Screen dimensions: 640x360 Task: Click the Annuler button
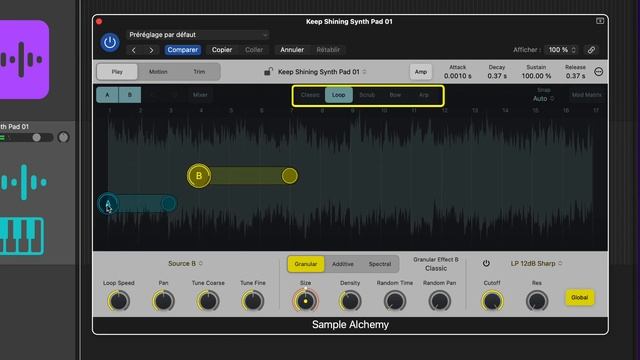[x=292, y=50]
